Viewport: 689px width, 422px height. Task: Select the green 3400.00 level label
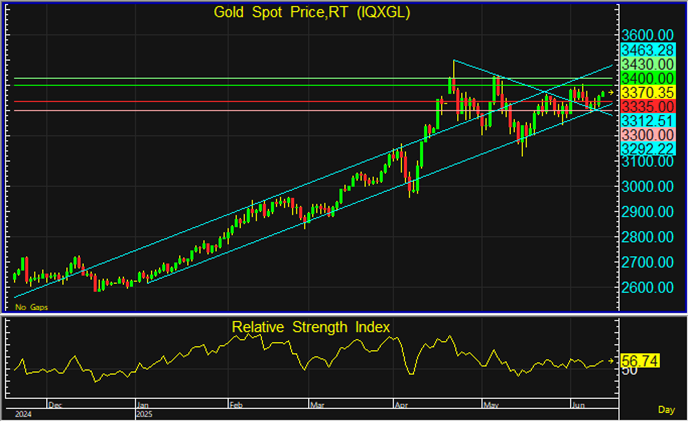647,79
